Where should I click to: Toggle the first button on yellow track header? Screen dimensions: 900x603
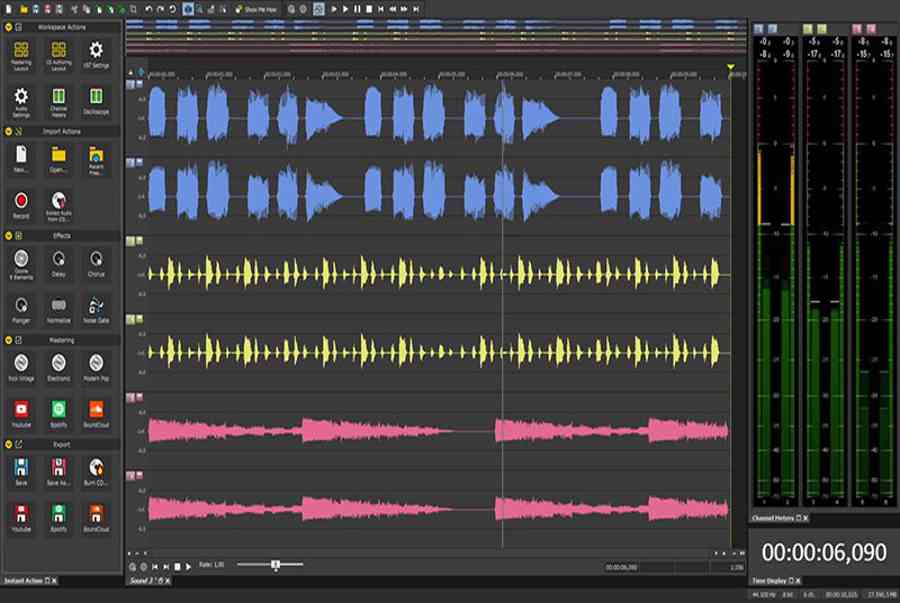click(132, 241)
